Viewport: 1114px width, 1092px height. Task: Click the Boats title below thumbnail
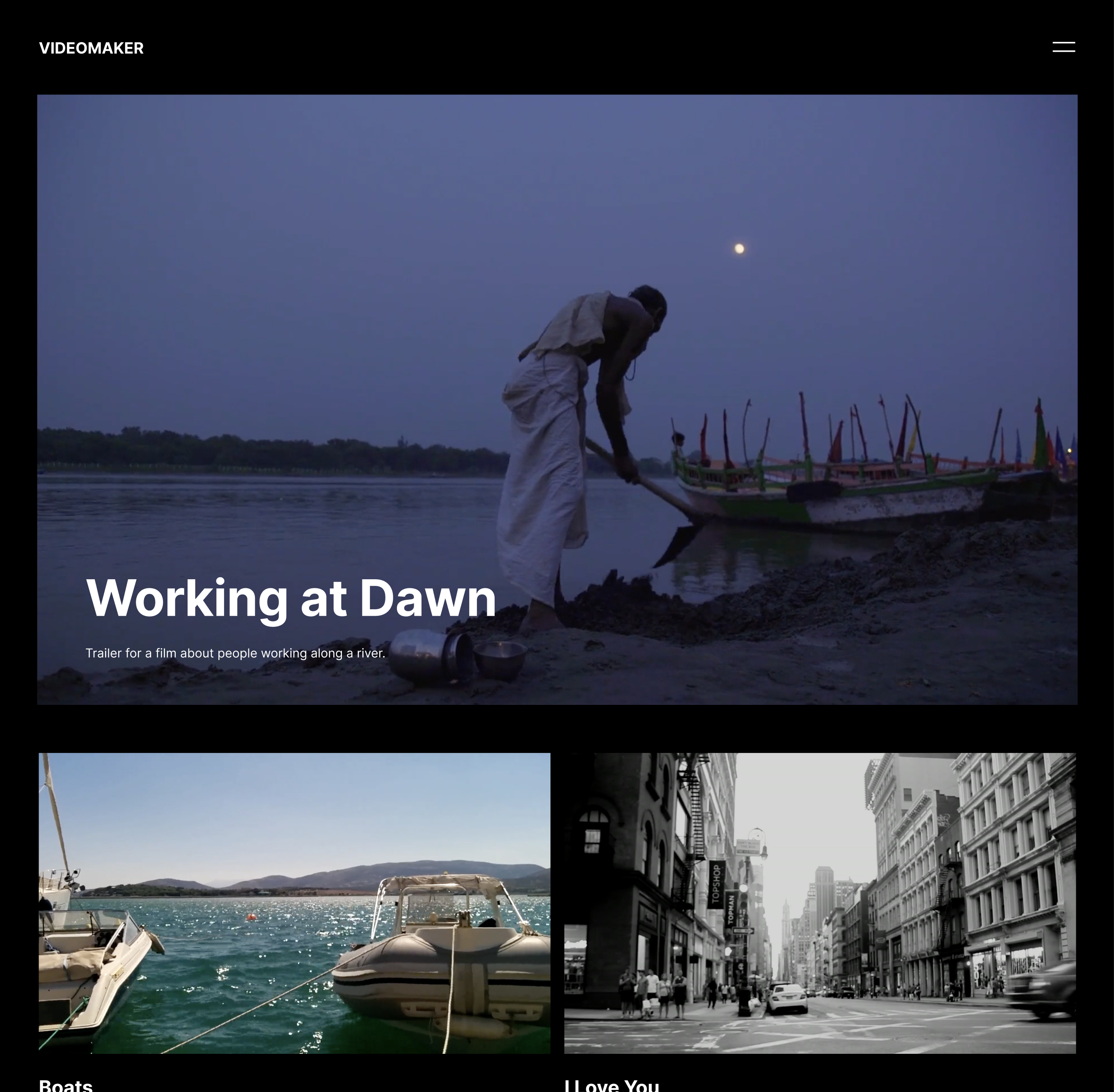(65, 1085)
